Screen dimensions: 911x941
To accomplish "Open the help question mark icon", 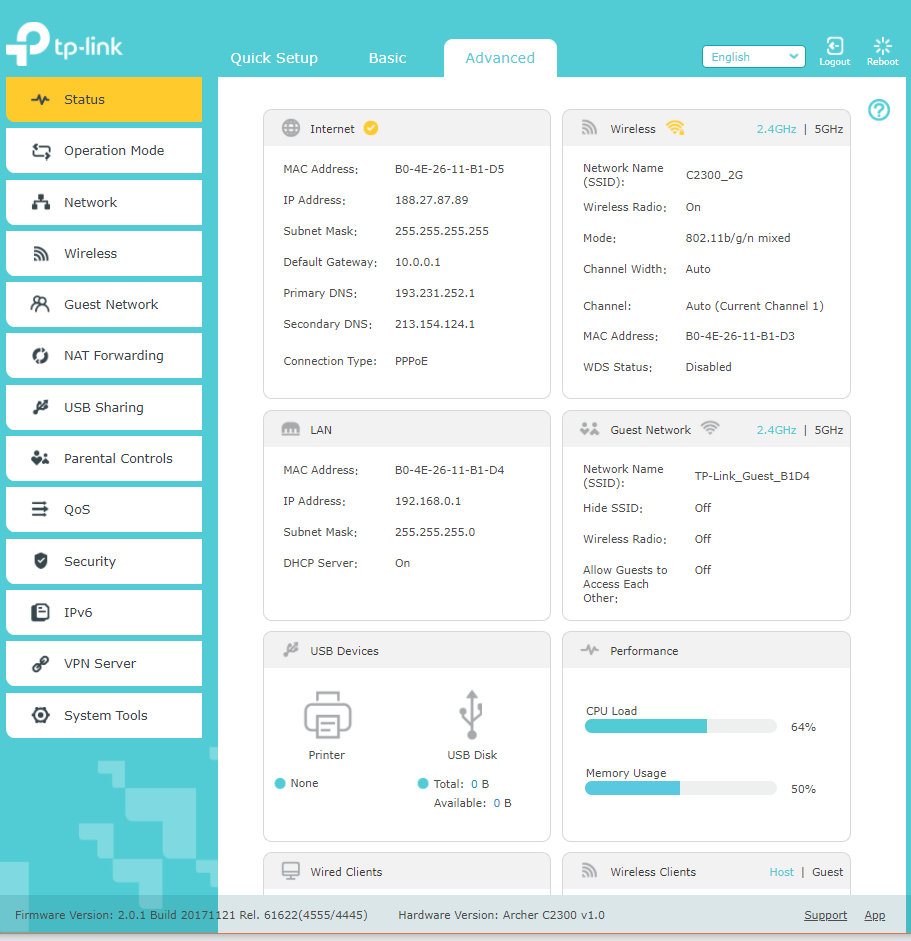I will coord(879,110).
